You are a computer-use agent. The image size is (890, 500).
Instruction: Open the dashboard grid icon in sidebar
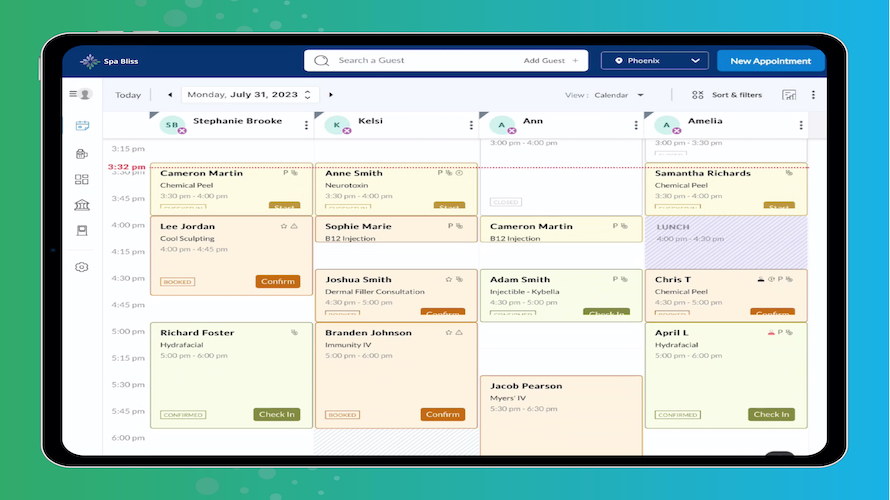click(82, 179)
